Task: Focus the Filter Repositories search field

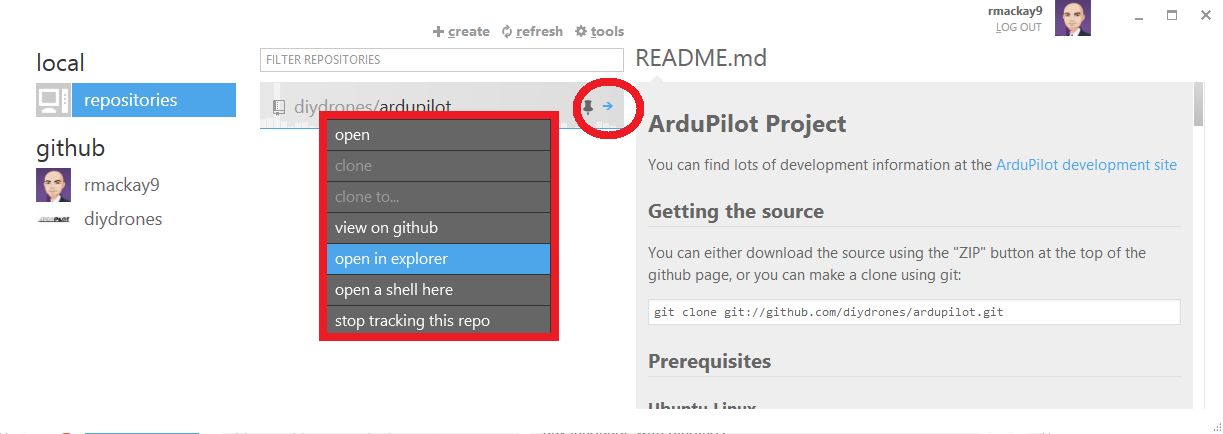Action: click(x=440, y=60)
